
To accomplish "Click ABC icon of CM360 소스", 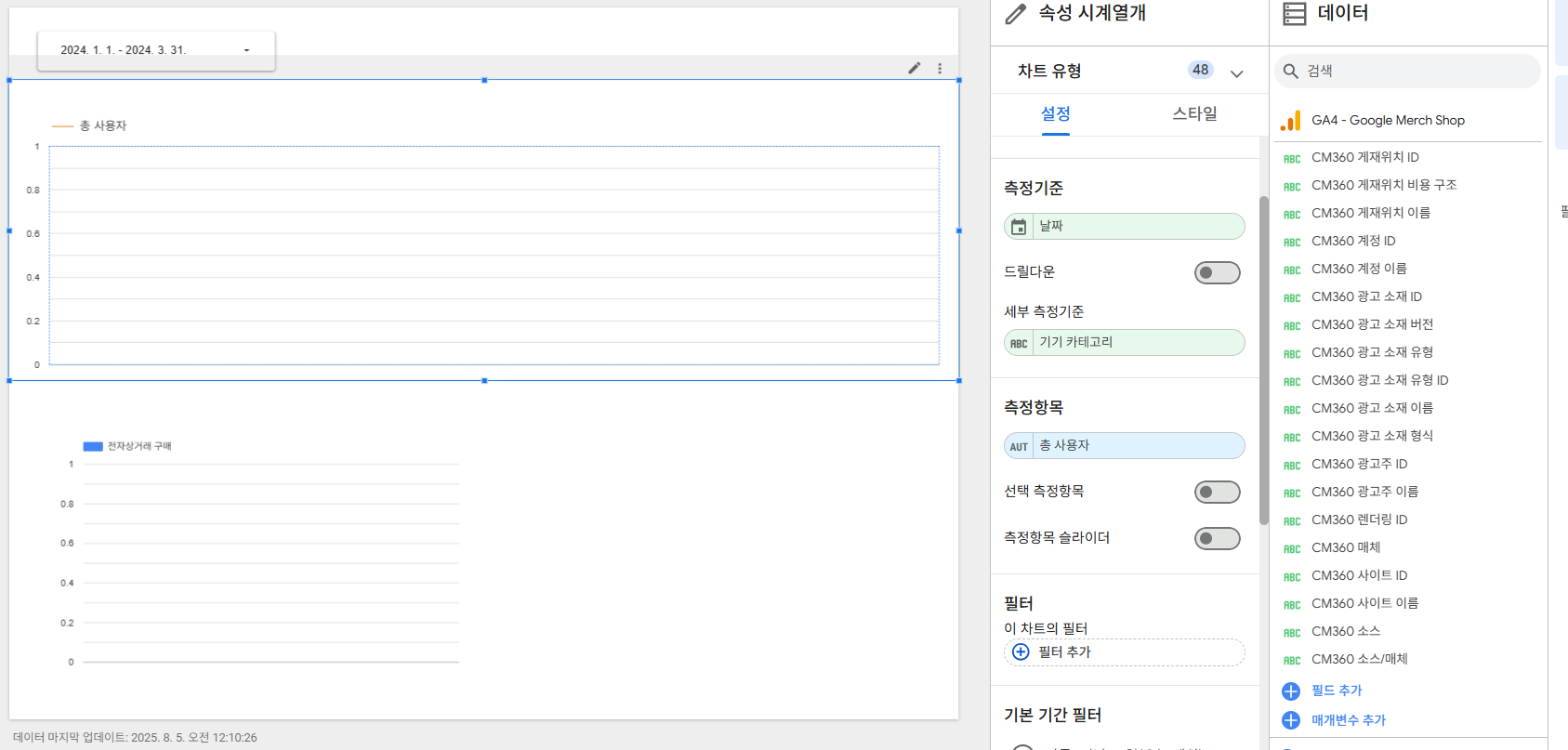I will [x=1292, y=633].
